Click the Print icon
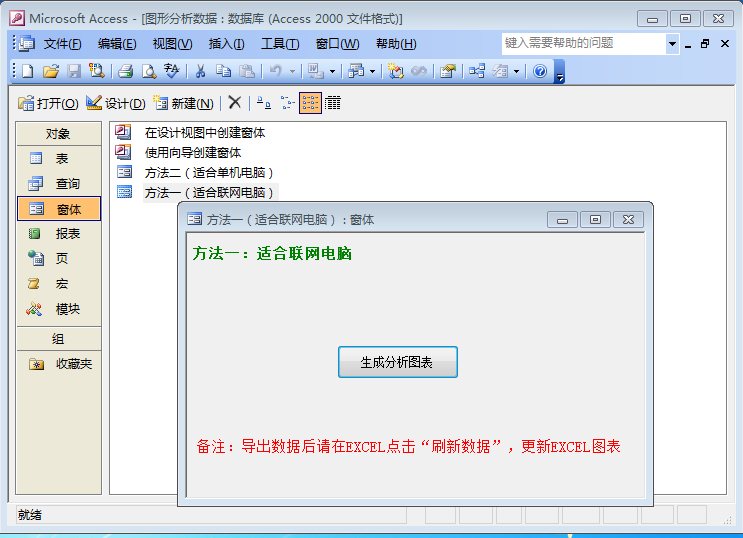This screenshot has height=538, width=743. pos(126,71)
